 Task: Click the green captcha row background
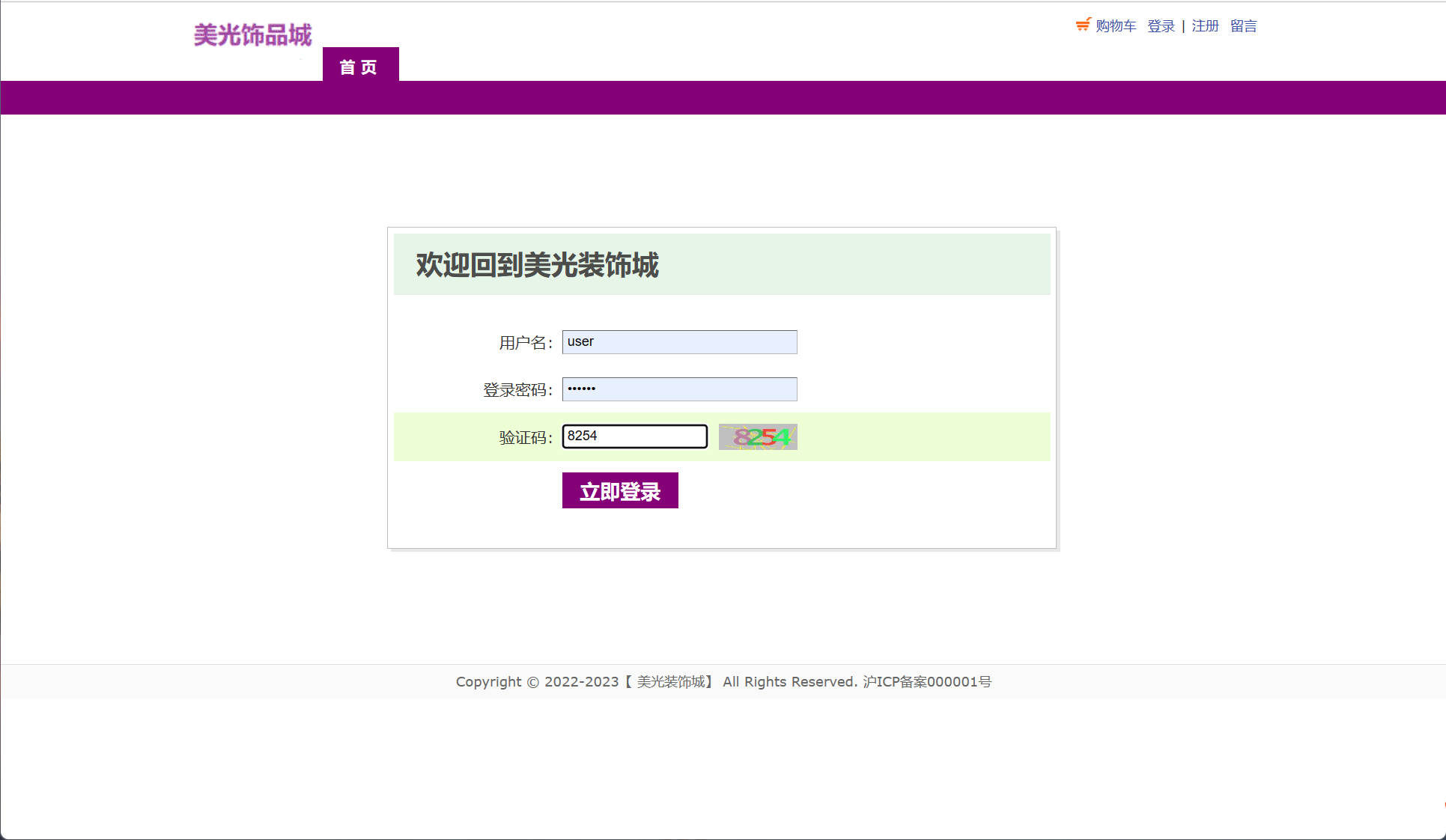tap(936, 437)
